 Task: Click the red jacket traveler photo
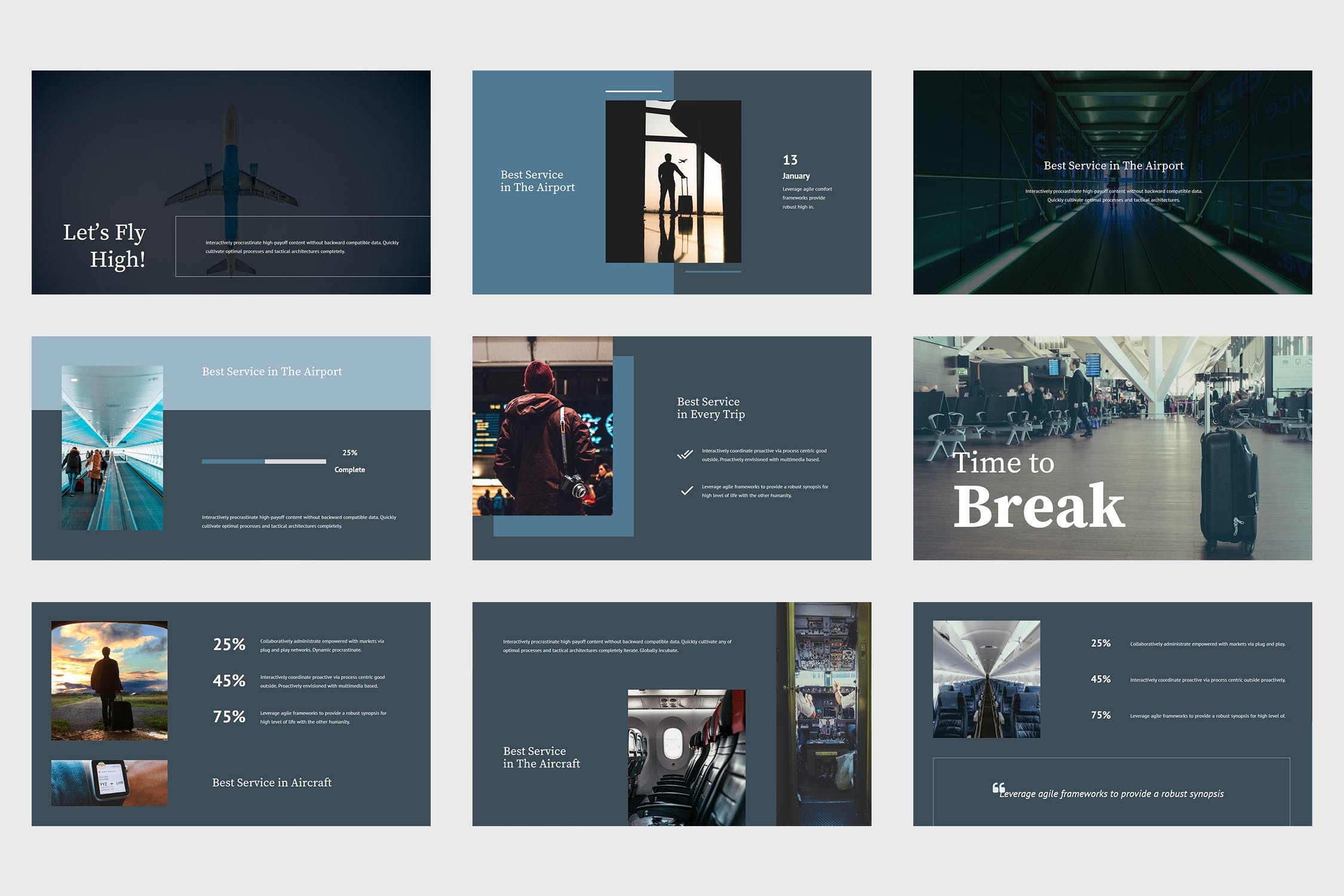[x=542, y=425]
